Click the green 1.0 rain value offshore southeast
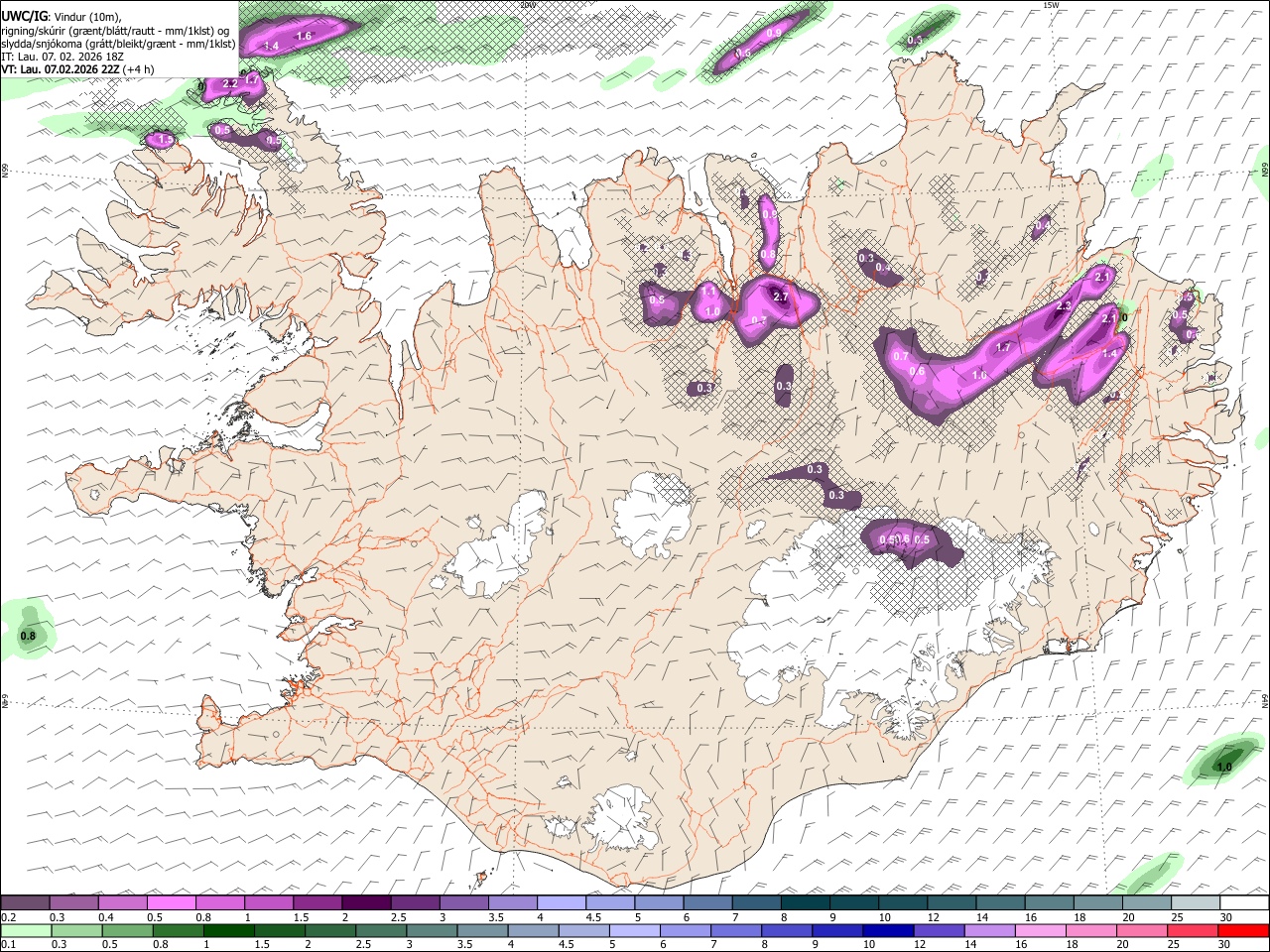 click(x=1224, y=767)
